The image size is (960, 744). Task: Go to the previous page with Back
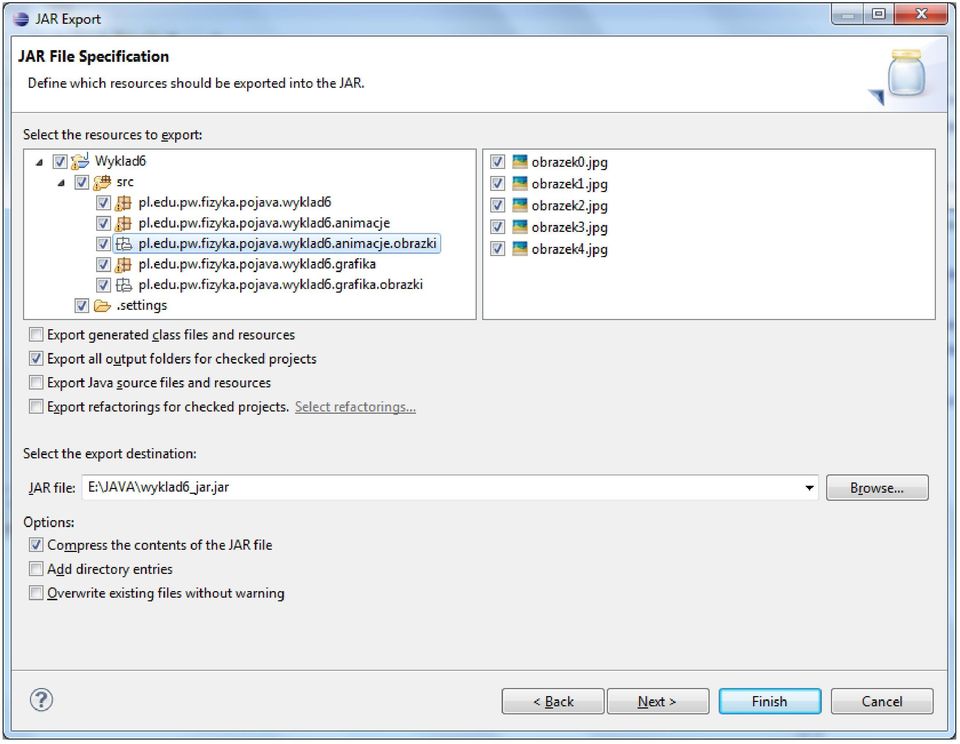[x=553, y=701]
